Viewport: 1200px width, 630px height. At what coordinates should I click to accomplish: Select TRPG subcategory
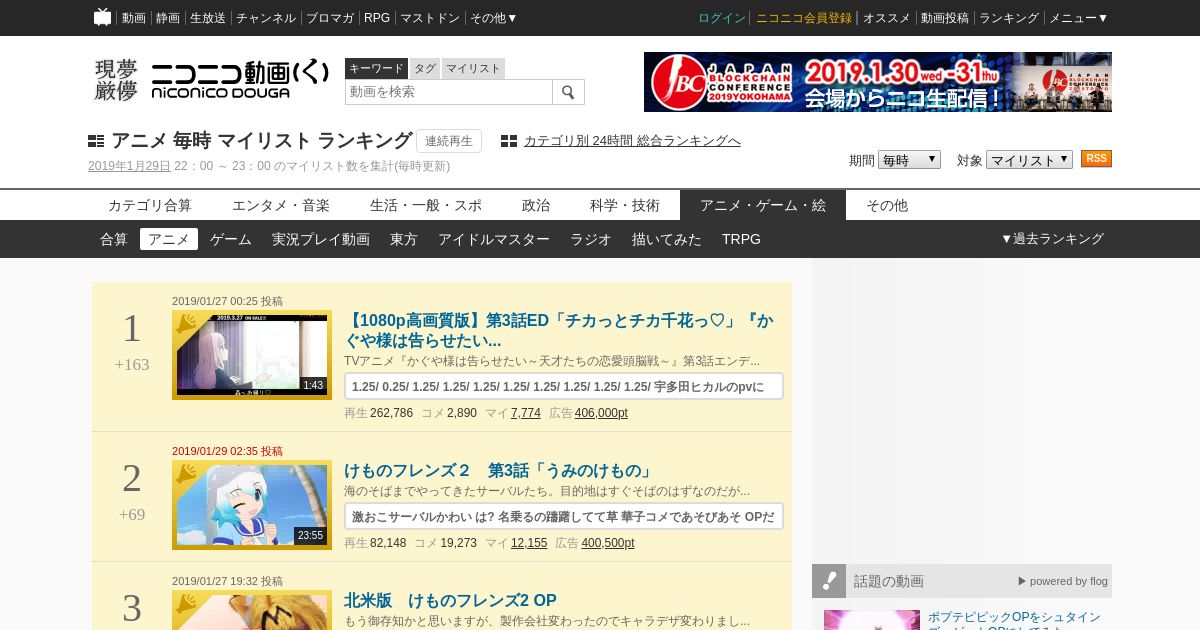(741, 239)
